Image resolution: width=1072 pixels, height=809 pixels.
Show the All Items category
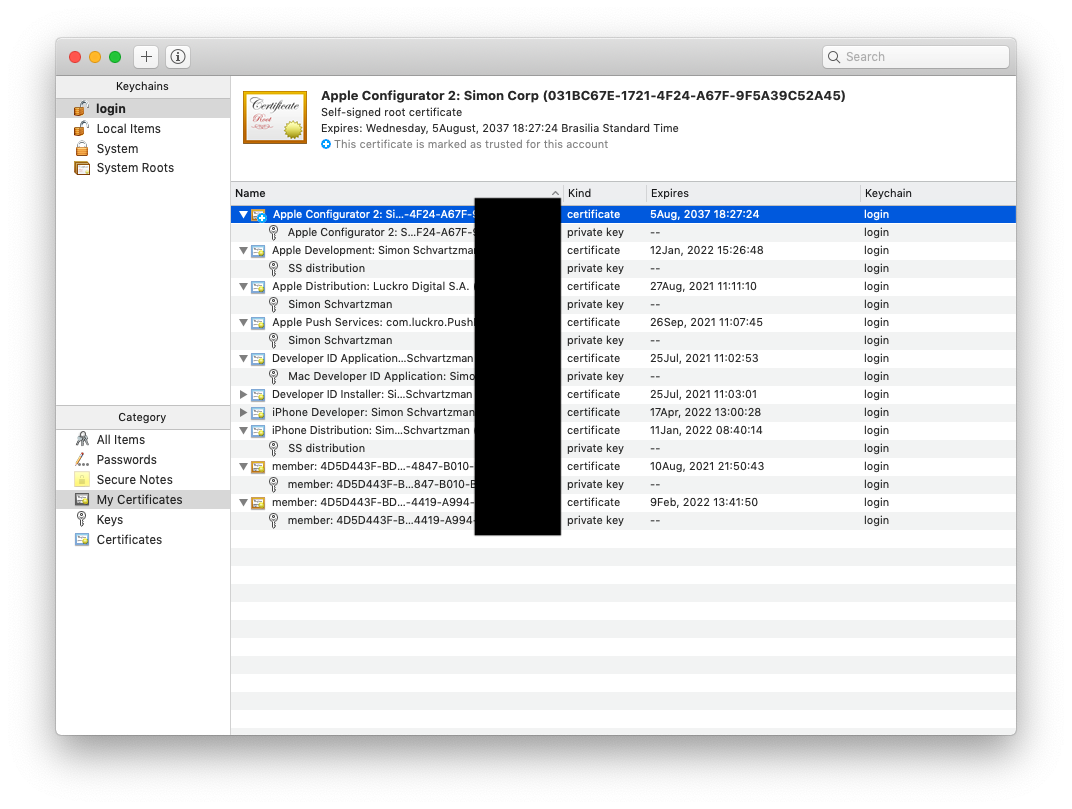pyautogui.click(x=120, y=440)
